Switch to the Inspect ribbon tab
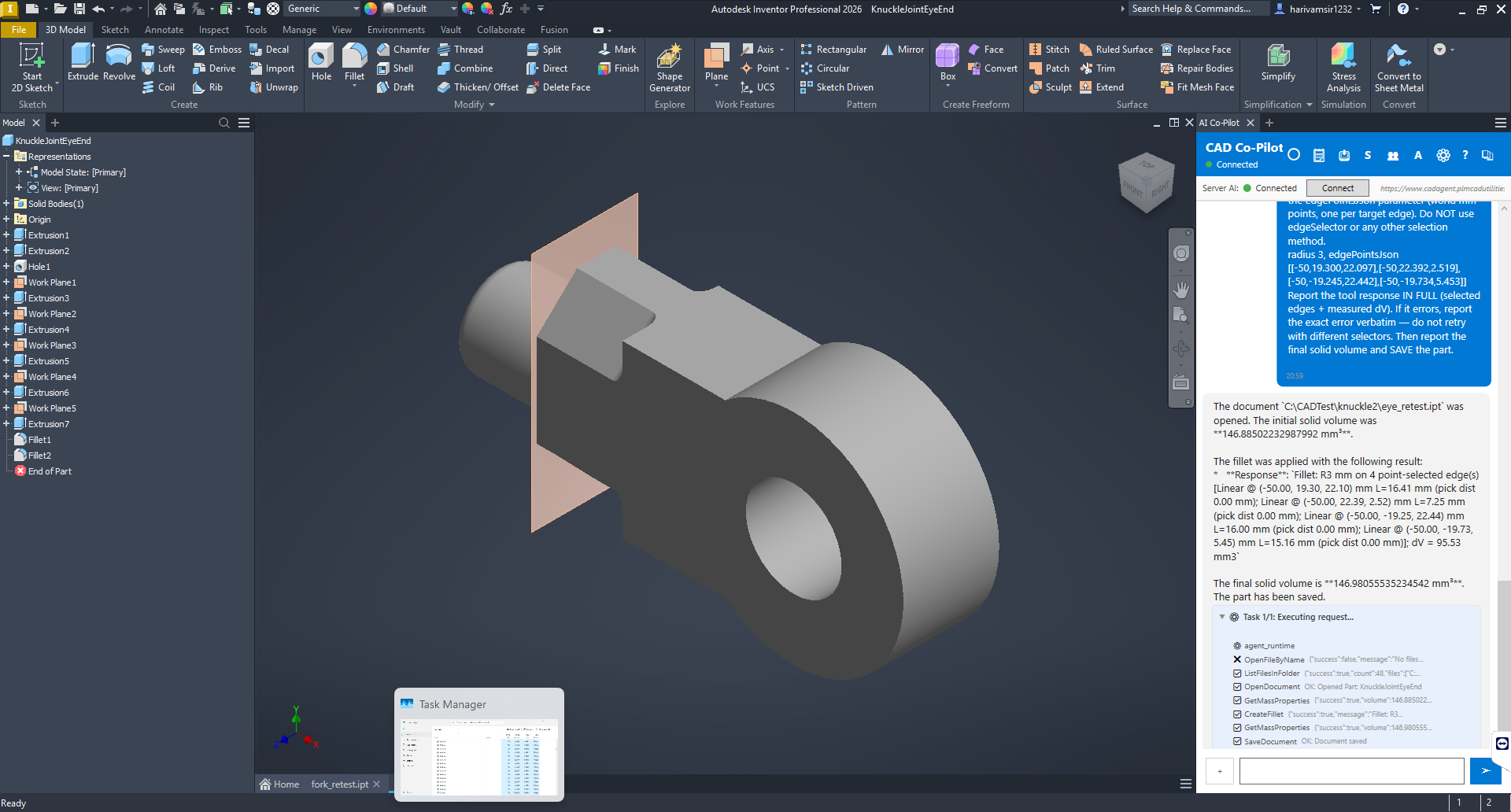The width and height of the screenshot is (1511, 812). pos(214,30)
